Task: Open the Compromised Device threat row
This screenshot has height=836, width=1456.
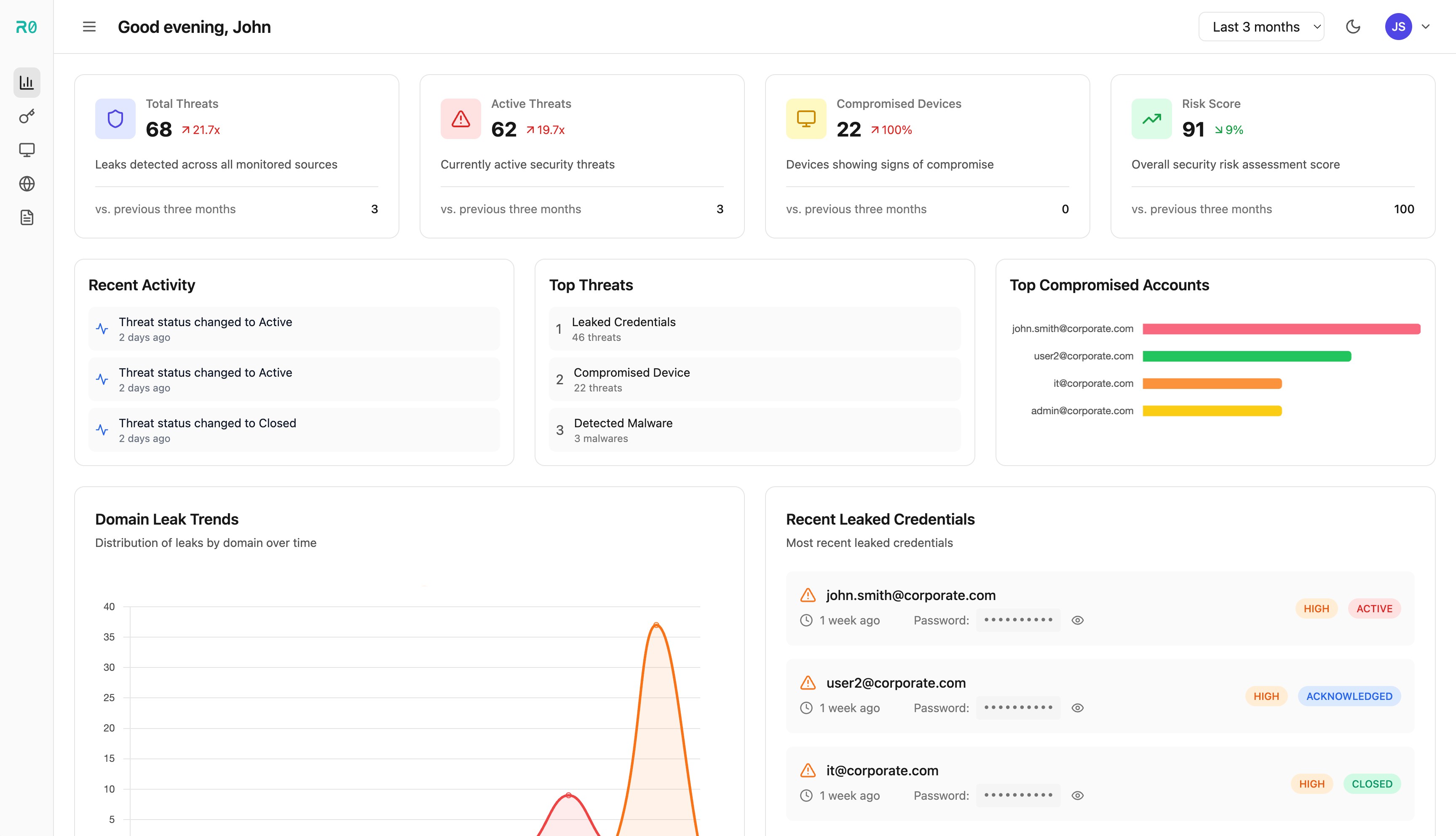Action: tap(755, 380)
